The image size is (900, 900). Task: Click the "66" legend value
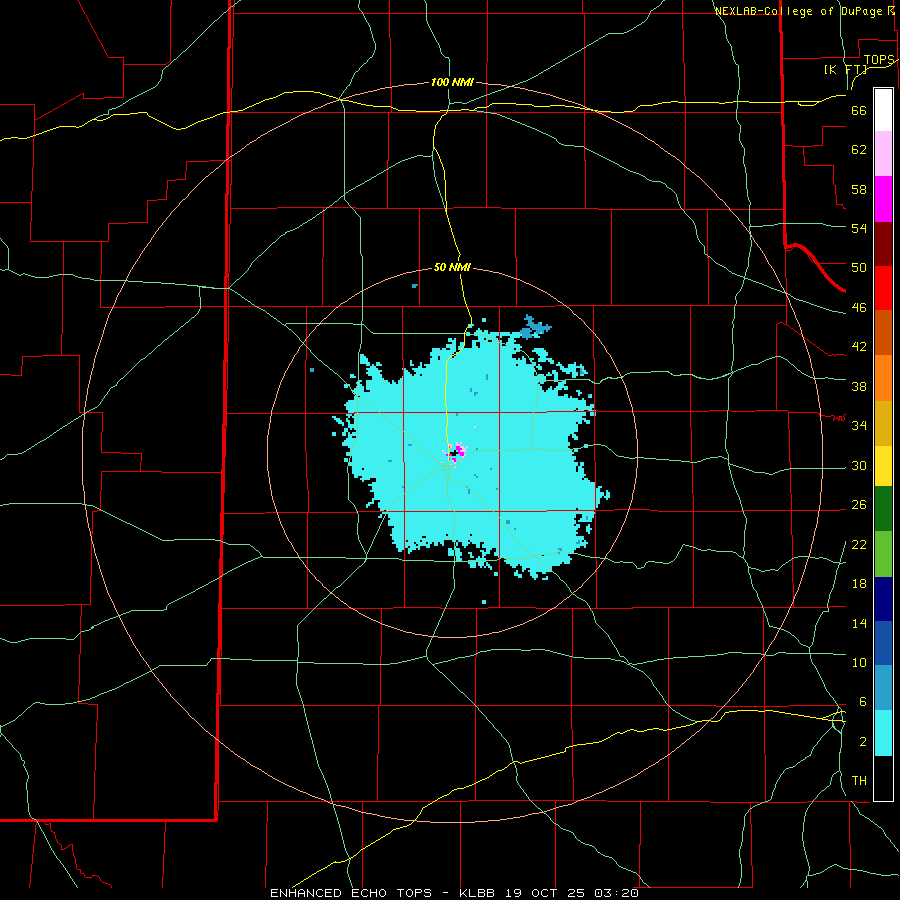(859, 111)
